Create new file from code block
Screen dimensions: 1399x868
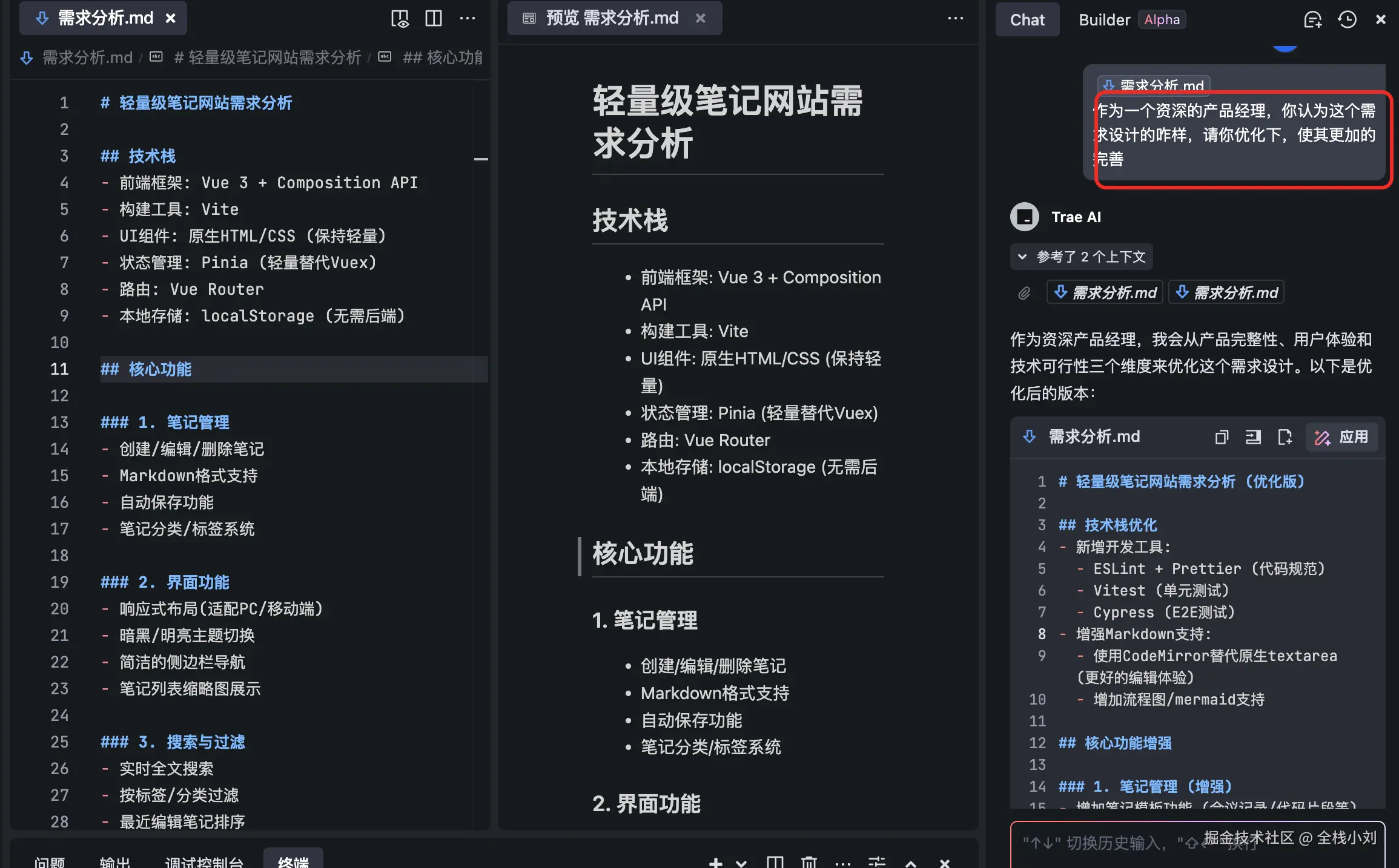1285,437
